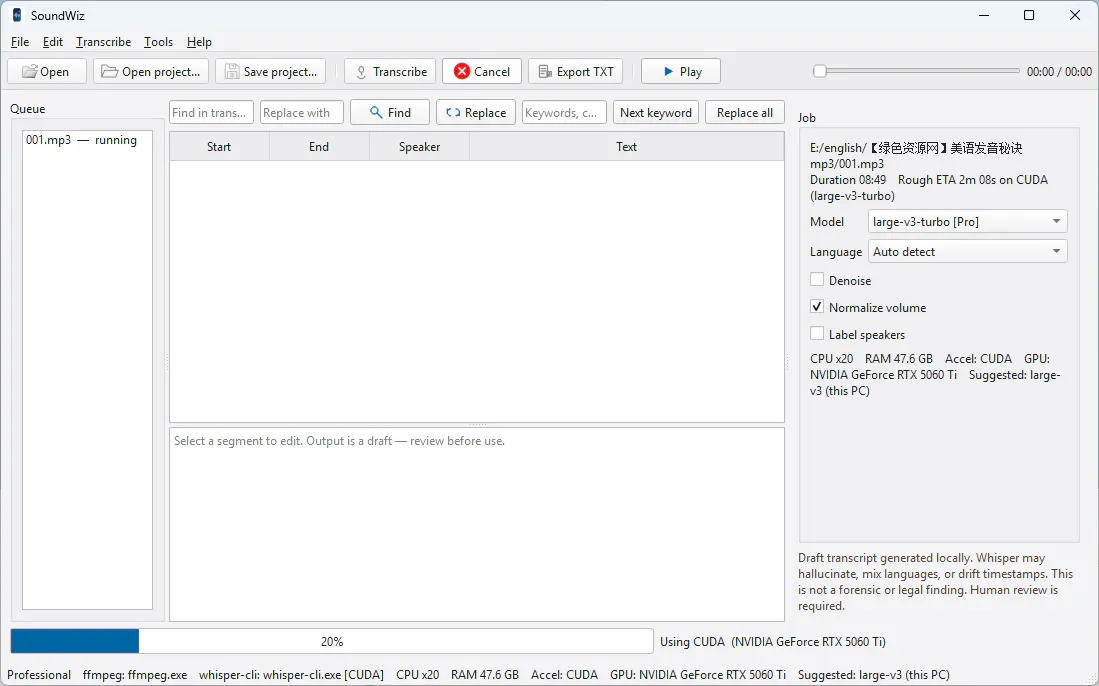
Task: Click the Professional label in status bar
Action: point(39,675)
